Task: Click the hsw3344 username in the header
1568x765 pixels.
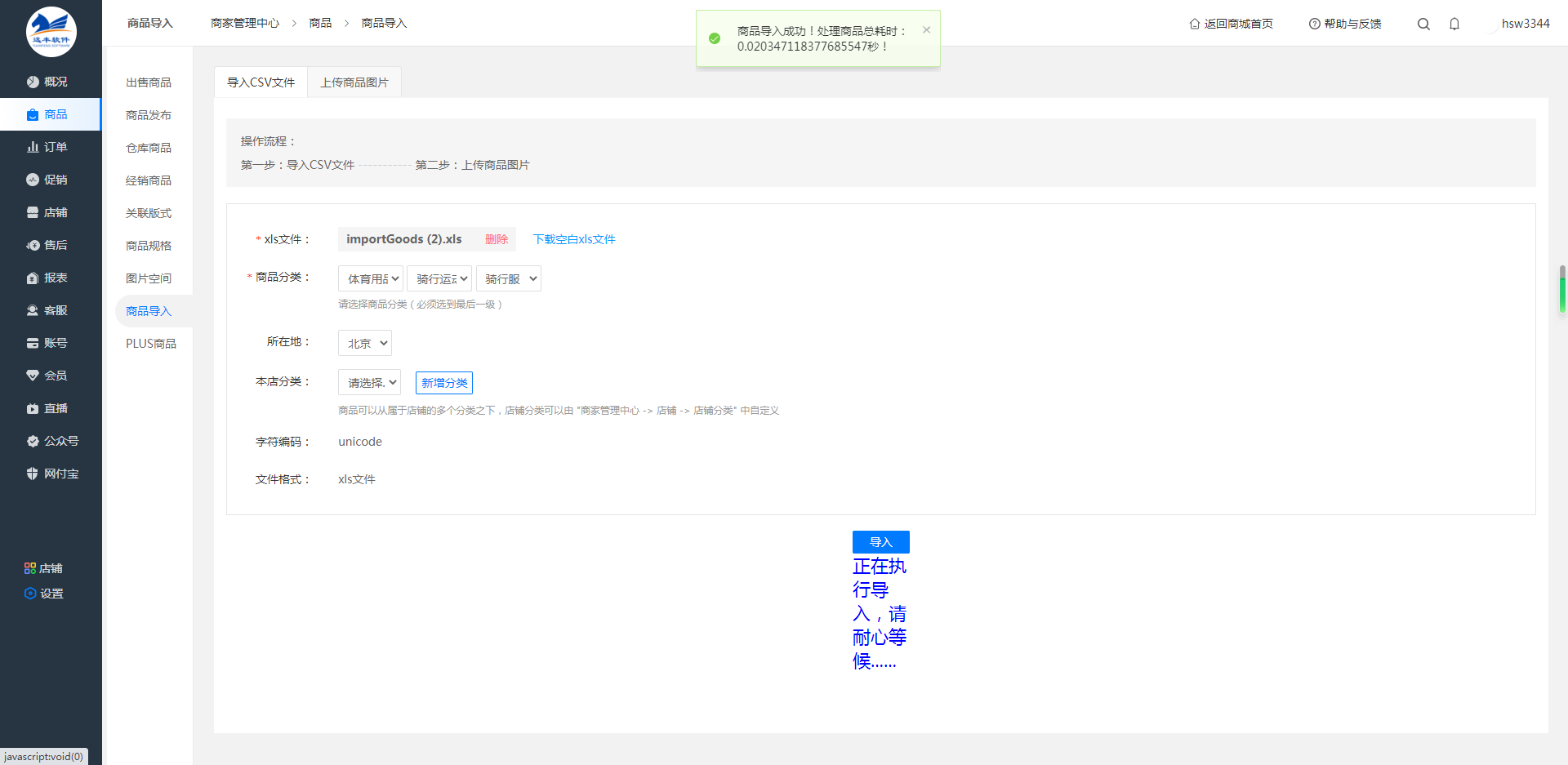Action: click(x=1526, y=24)
